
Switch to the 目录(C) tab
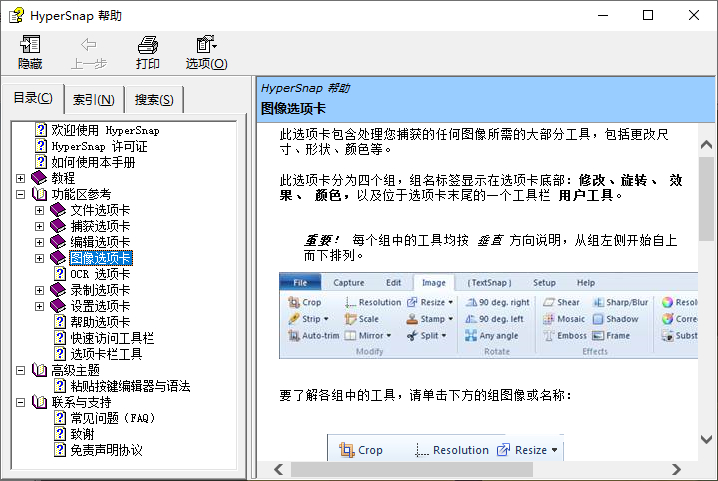click(33, 98)
